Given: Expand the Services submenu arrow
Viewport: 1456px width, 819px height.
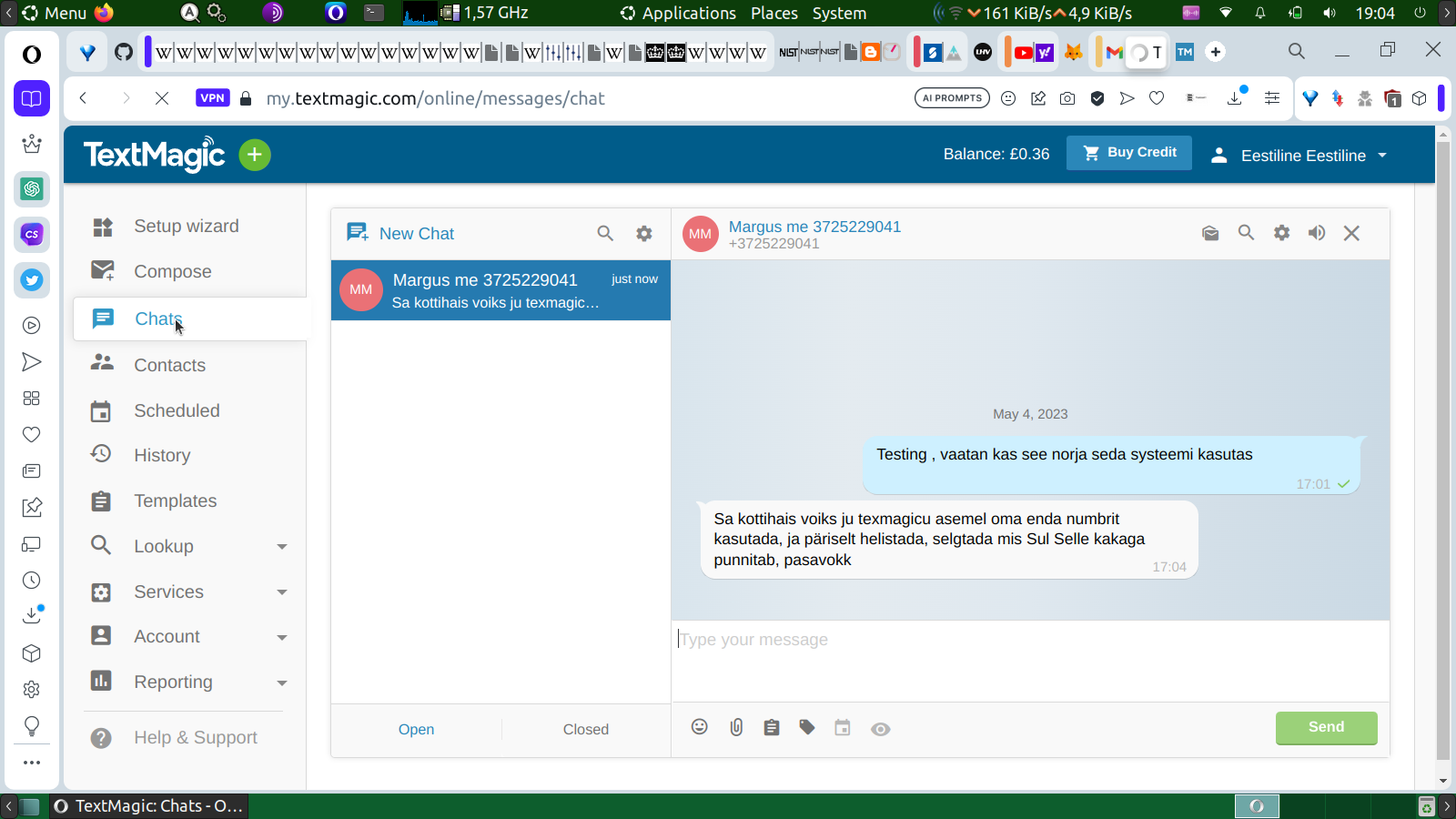Looking at the screenshot, I should 282,592.
